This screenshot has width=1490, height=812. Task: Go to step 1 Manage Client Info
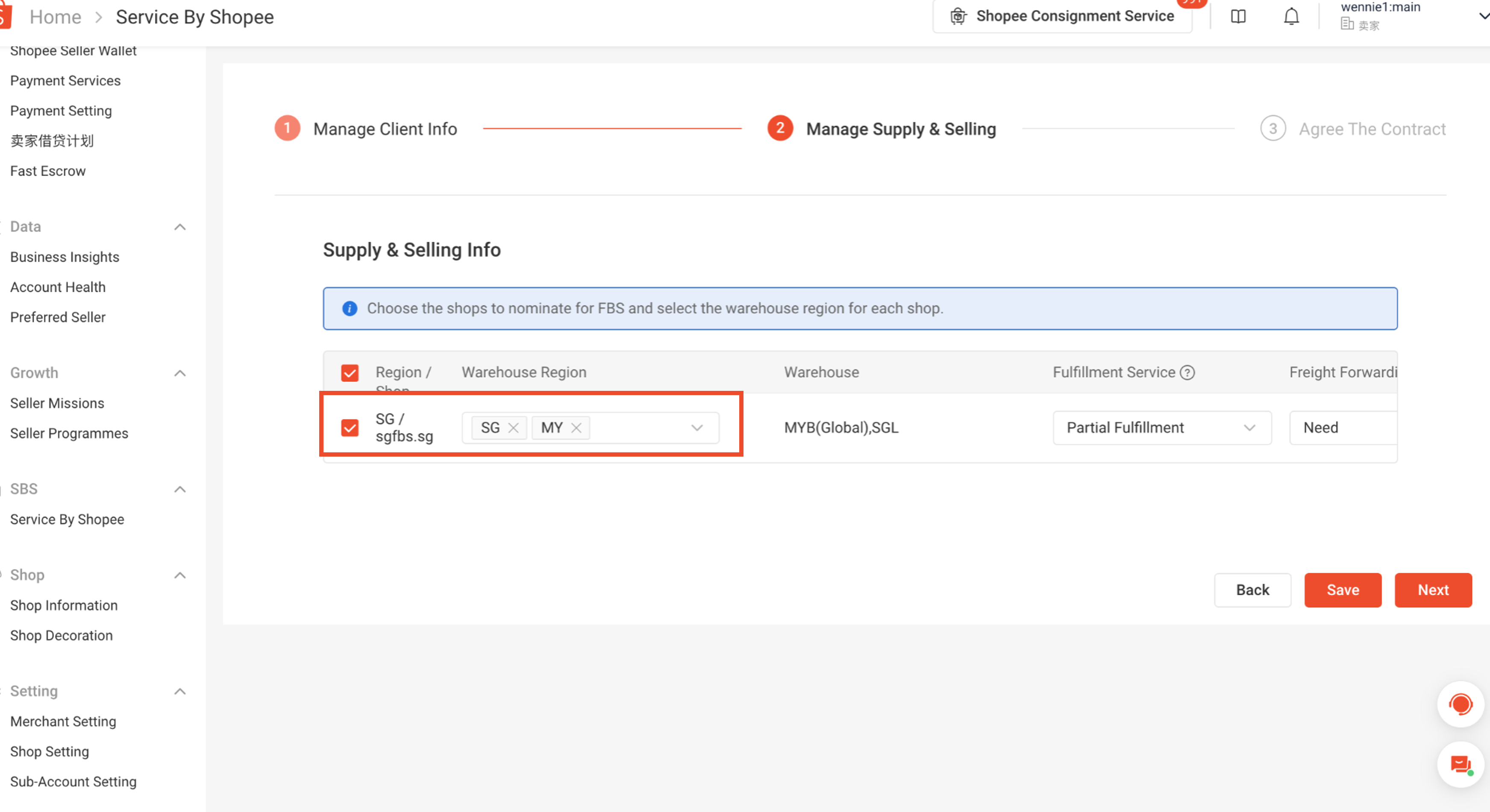click(366, 129)
